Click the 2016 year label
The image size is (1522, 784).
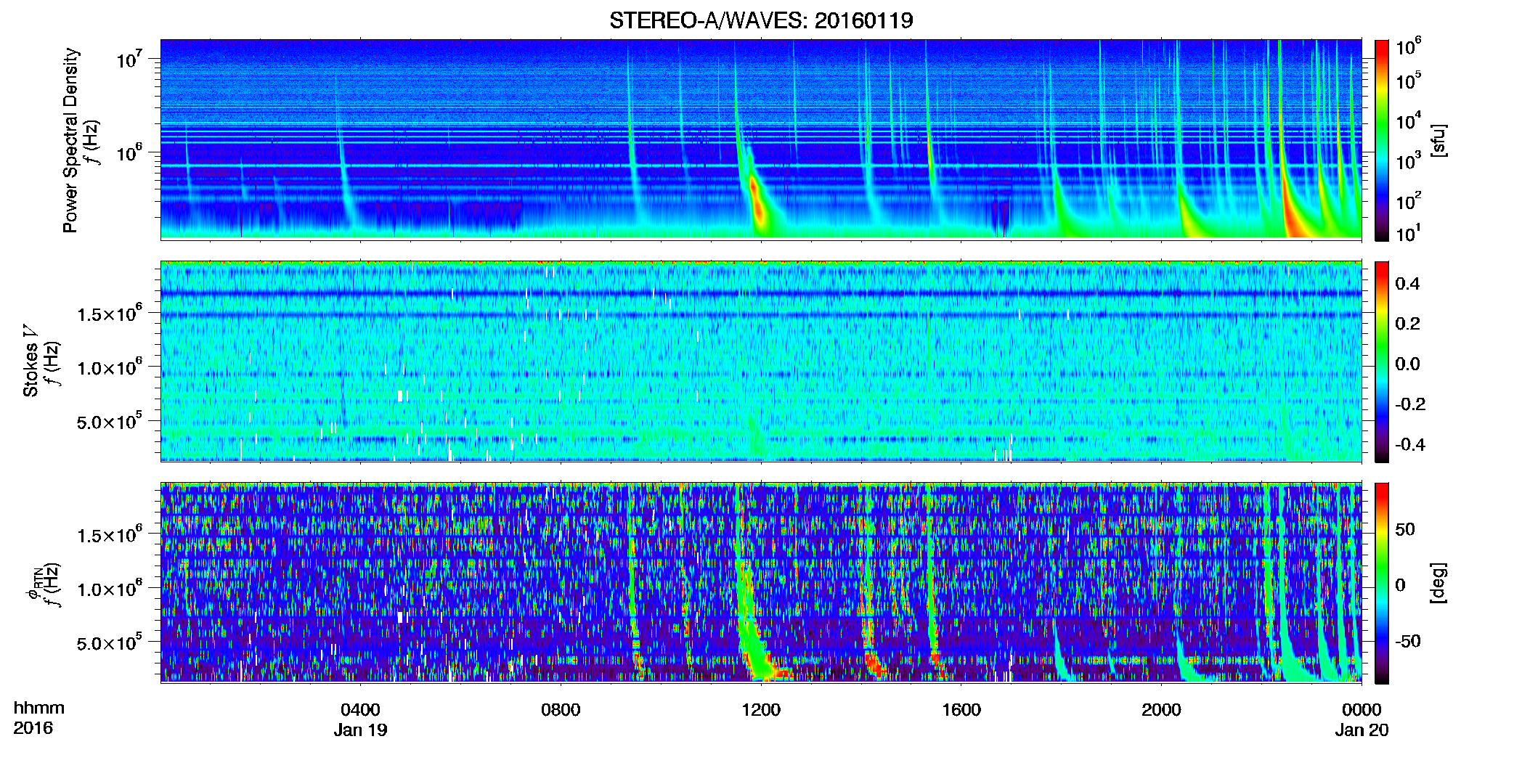[33, 728]
